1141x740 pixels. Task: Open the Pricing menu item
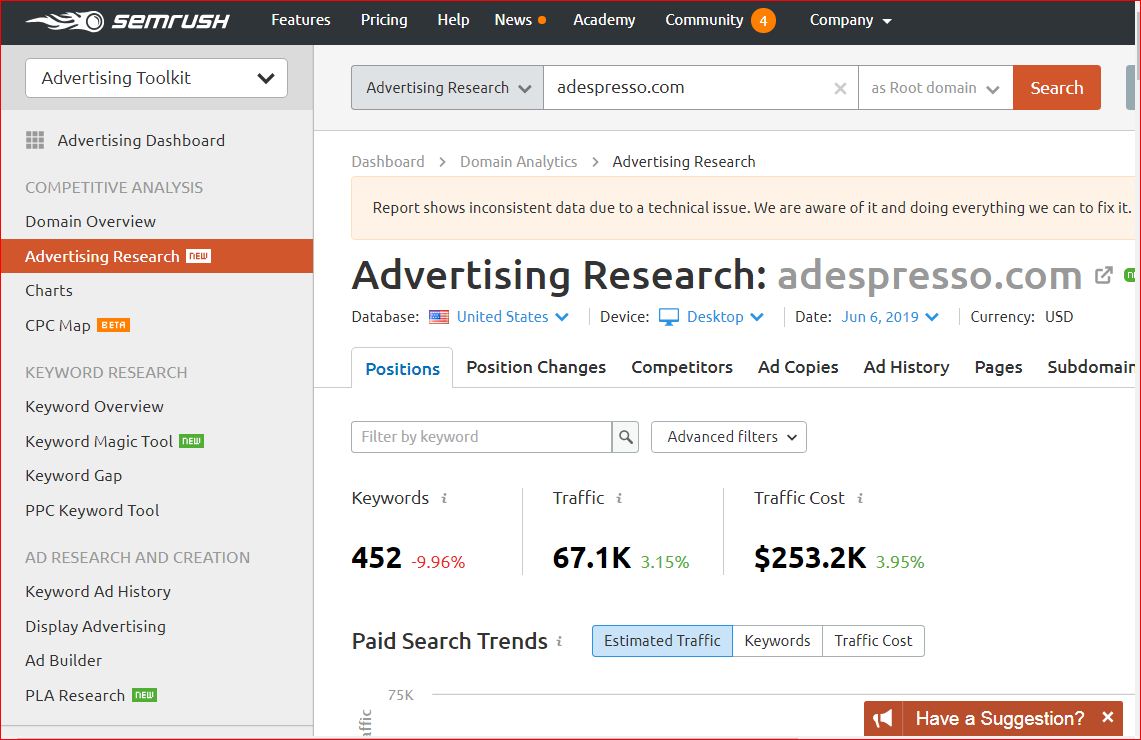pos(383,20)
